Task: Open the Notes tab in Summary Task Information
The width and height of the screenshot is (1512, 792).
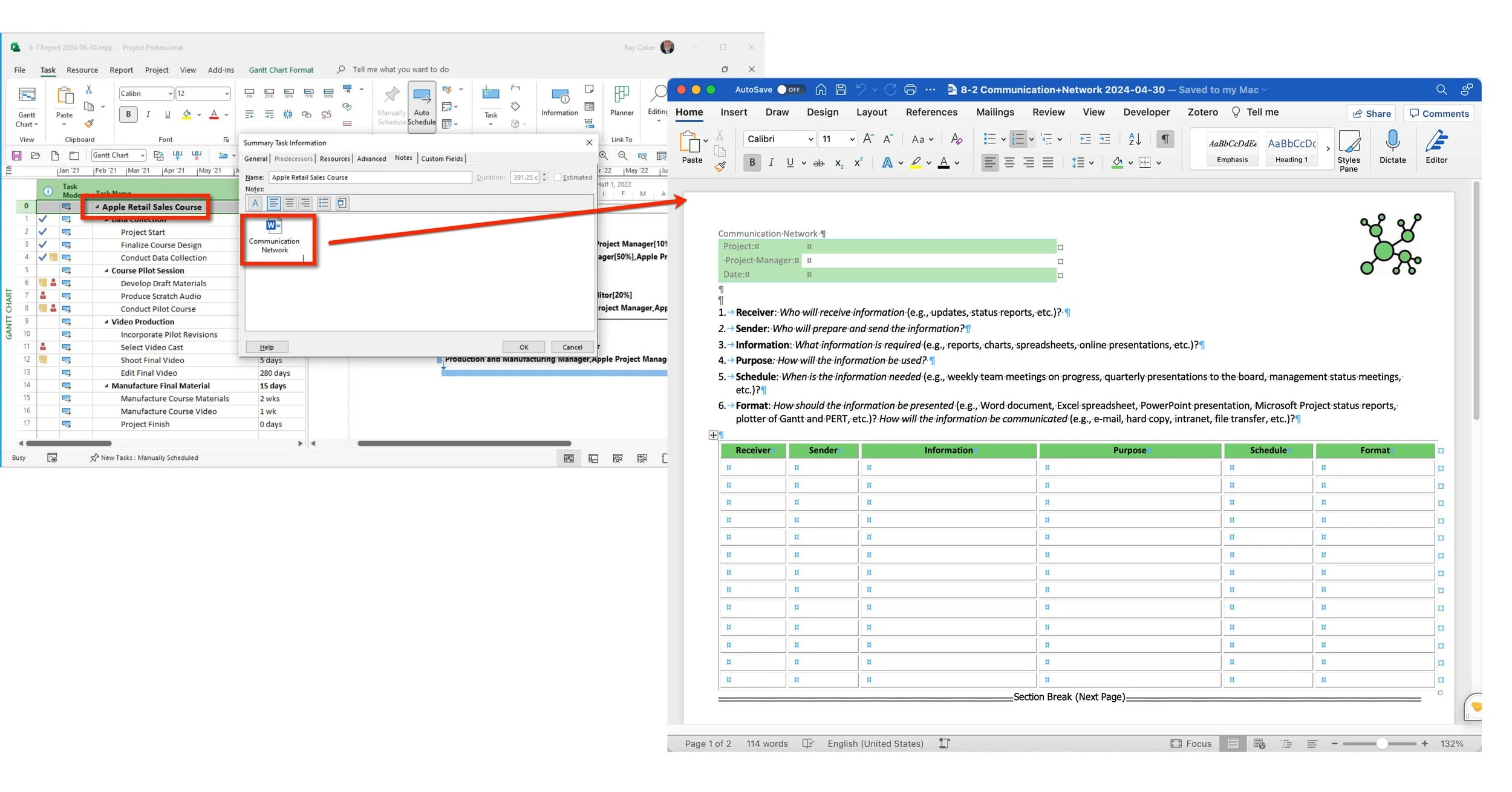Action: (x=403, y=158)
